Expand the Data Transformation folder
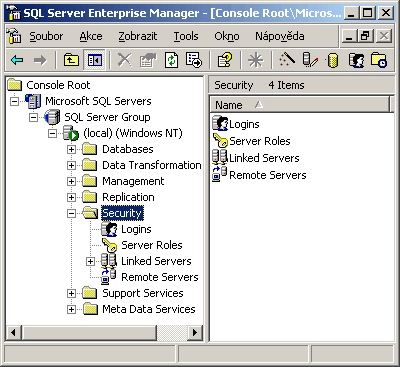Image resolution: width=400 pixels, height=367 pixels. pos(71,165)
